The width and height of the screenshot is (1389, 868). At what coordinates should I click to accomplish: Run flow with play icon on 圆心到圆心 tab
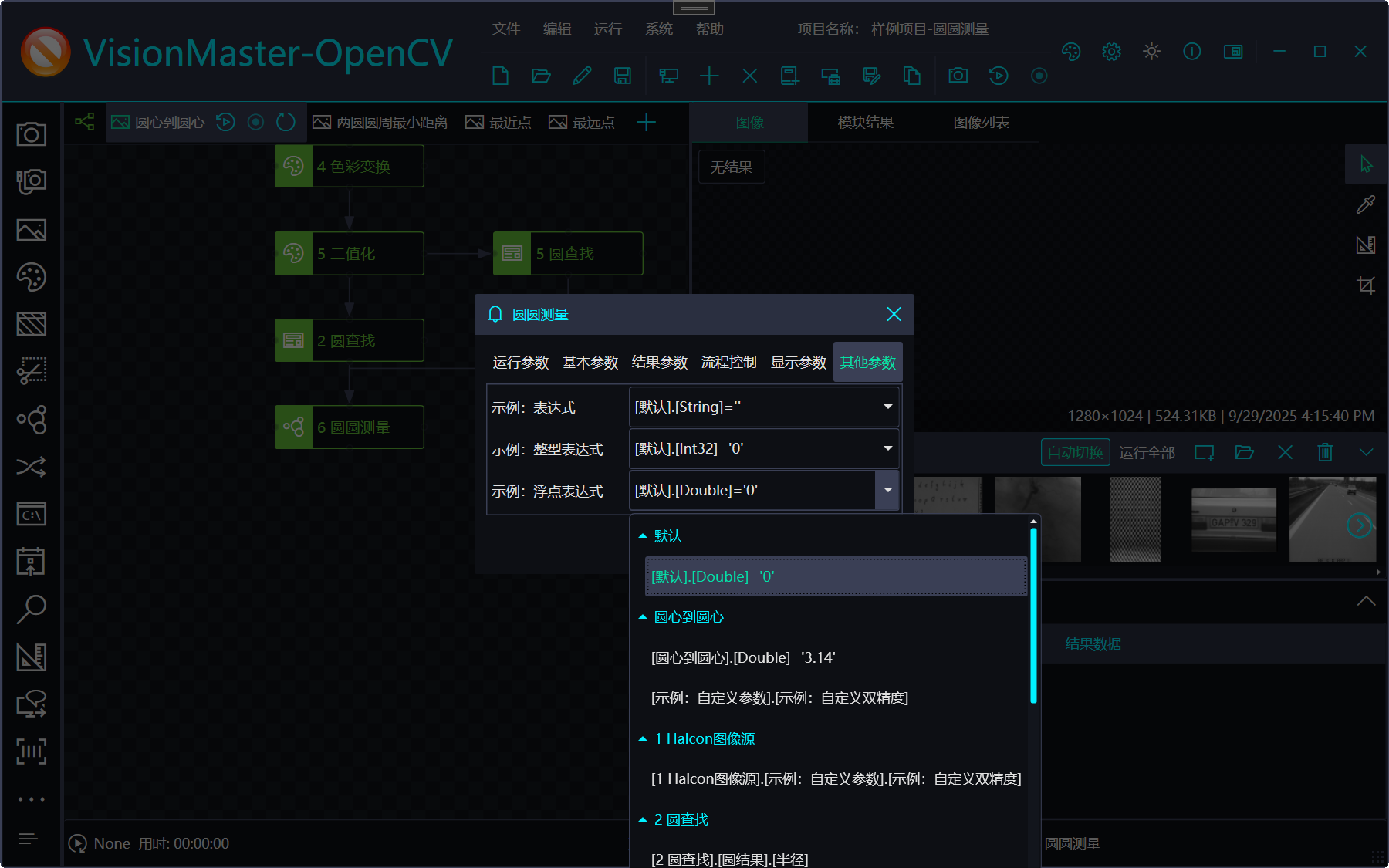(225, 122)
